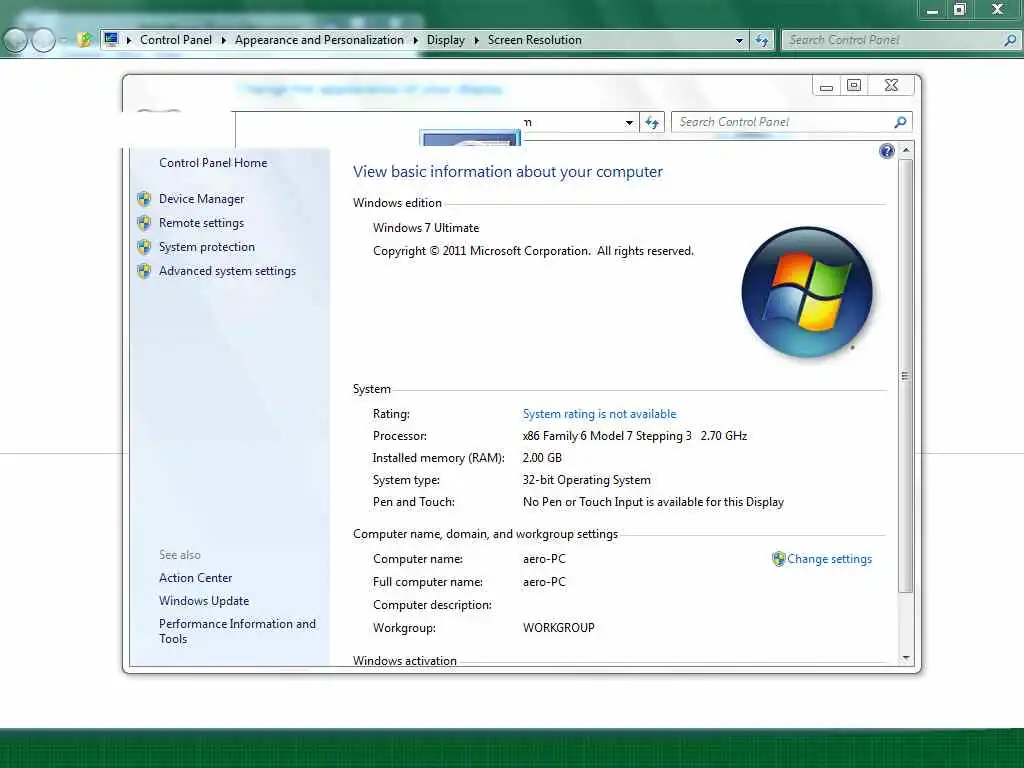Click the refresh icon in the back window address bar
This screenshot has width=1024, height=768.
click(761, 40)
